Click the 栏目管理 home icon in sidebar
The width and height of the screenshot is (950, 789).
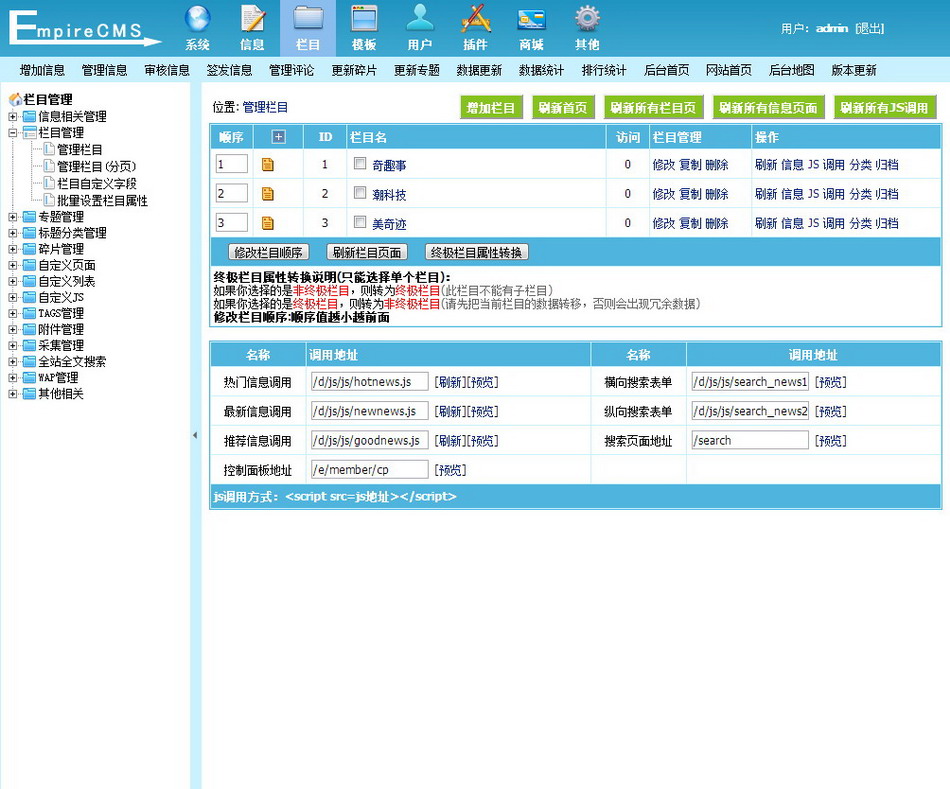[15, 99]
